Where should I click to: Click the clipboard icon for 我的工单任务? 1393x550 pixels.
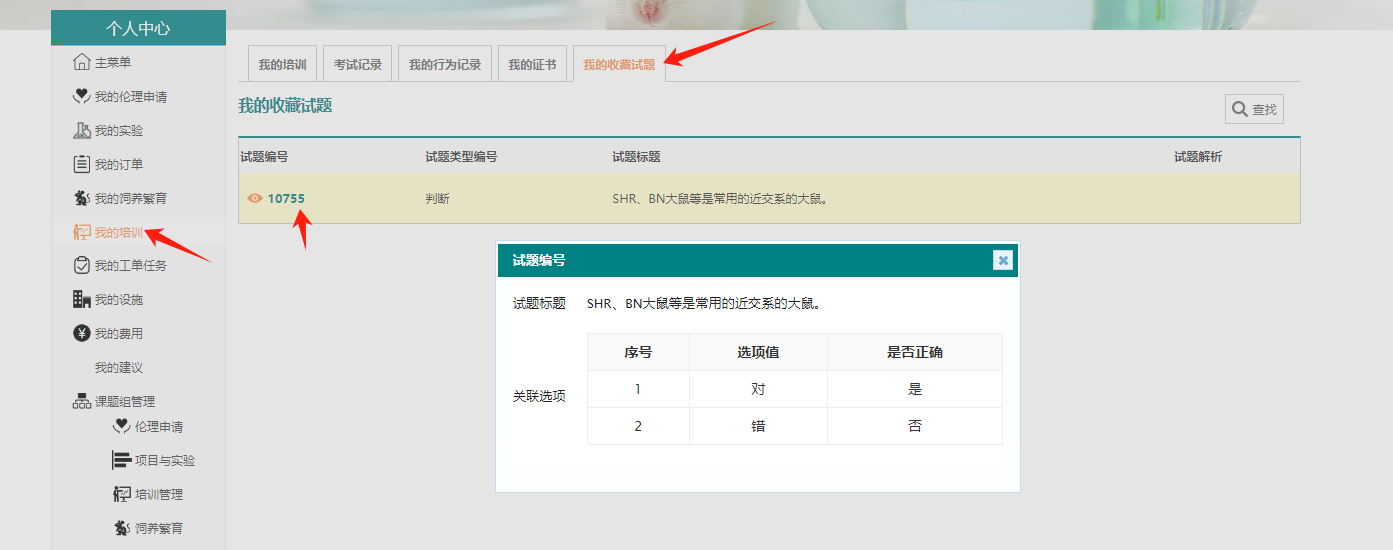[82, 265]
